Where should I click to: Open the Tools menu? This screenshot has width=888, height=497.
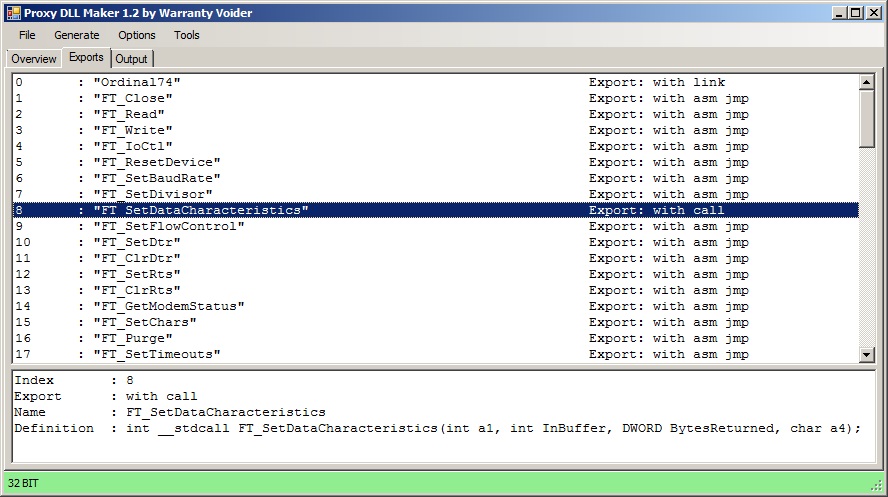187,35
